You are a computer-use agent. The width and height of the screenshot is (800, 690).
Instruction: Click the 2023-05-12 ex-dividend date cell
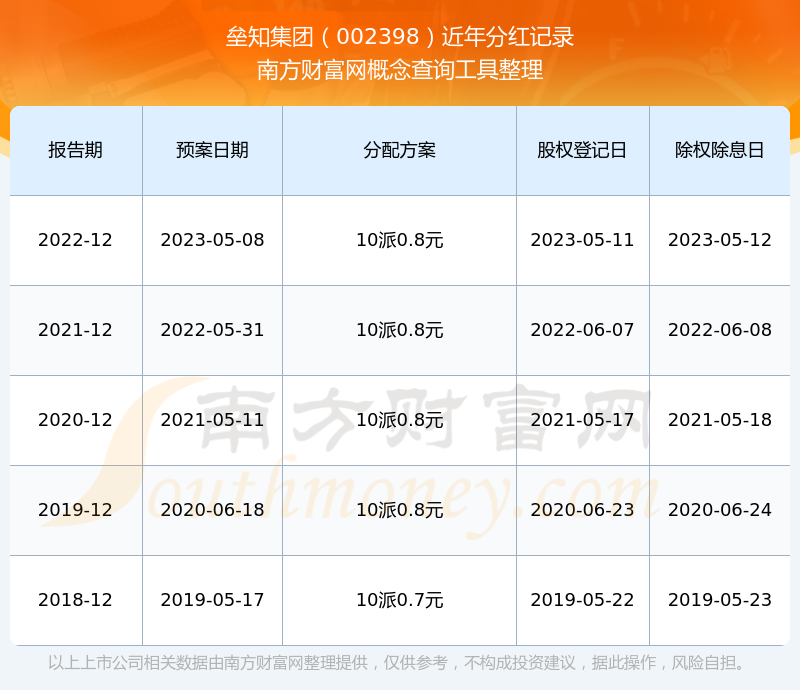tap(719, 240)
